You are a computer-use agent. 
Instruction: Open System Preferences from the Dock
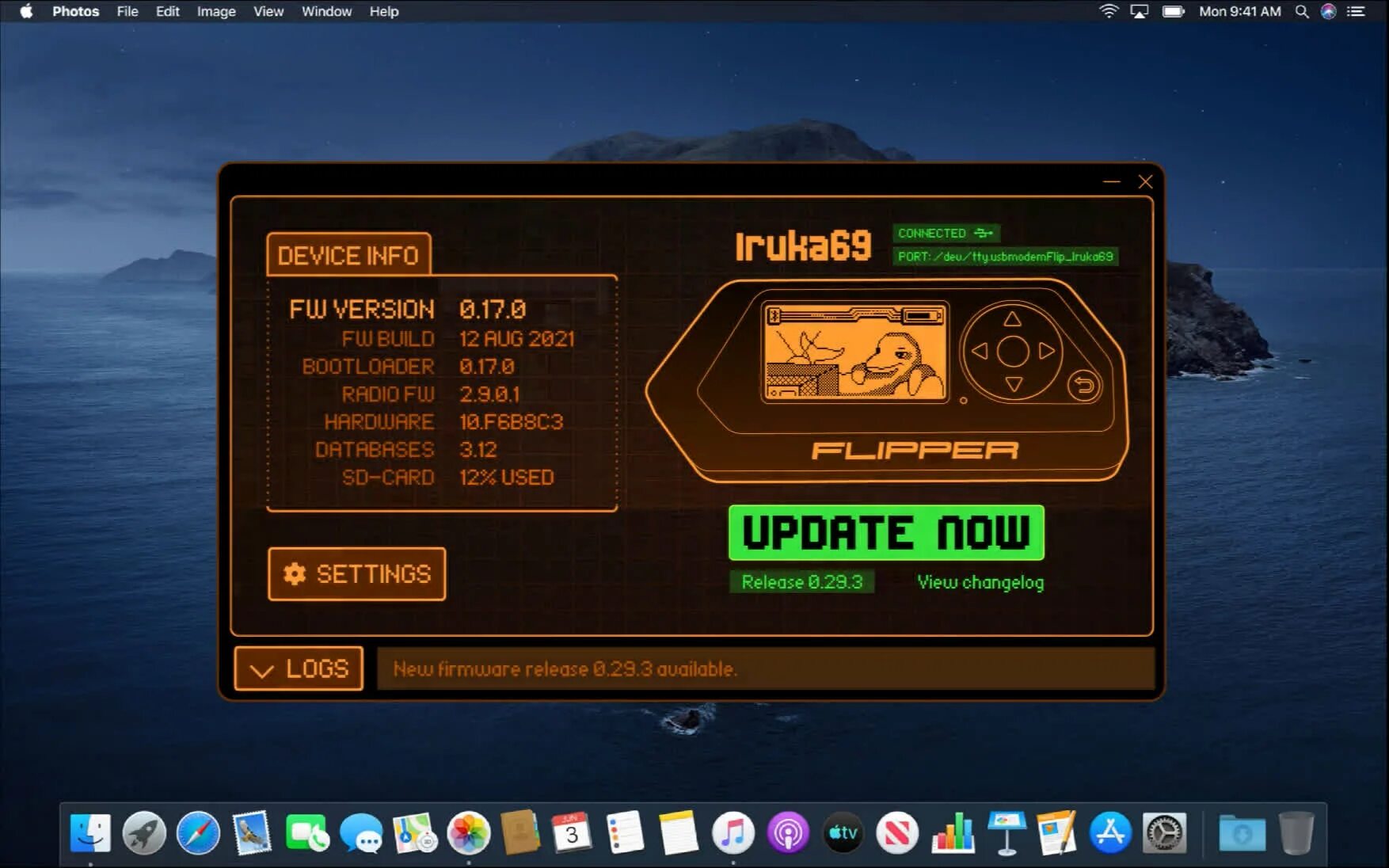(1164, 833)
